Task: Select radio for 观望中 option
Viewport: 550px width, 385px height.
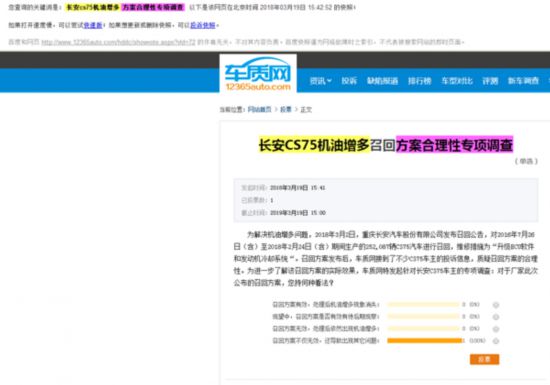Action: click(496, 317)
